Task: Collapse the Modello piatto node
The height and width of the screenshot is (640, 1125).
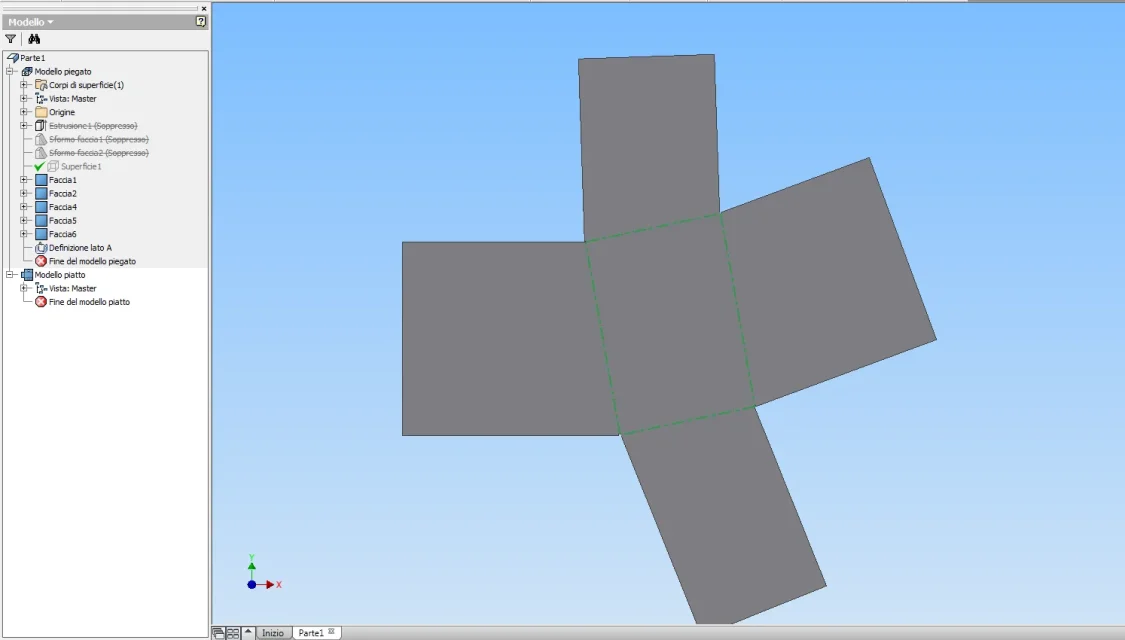Action: point(10,275)
